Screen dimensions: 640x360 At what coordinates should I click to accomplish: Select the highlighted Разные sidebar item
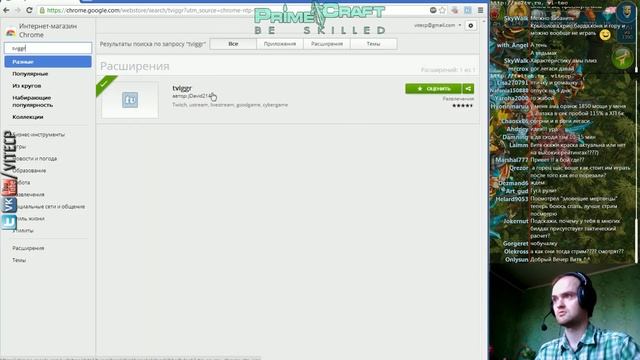48,62
